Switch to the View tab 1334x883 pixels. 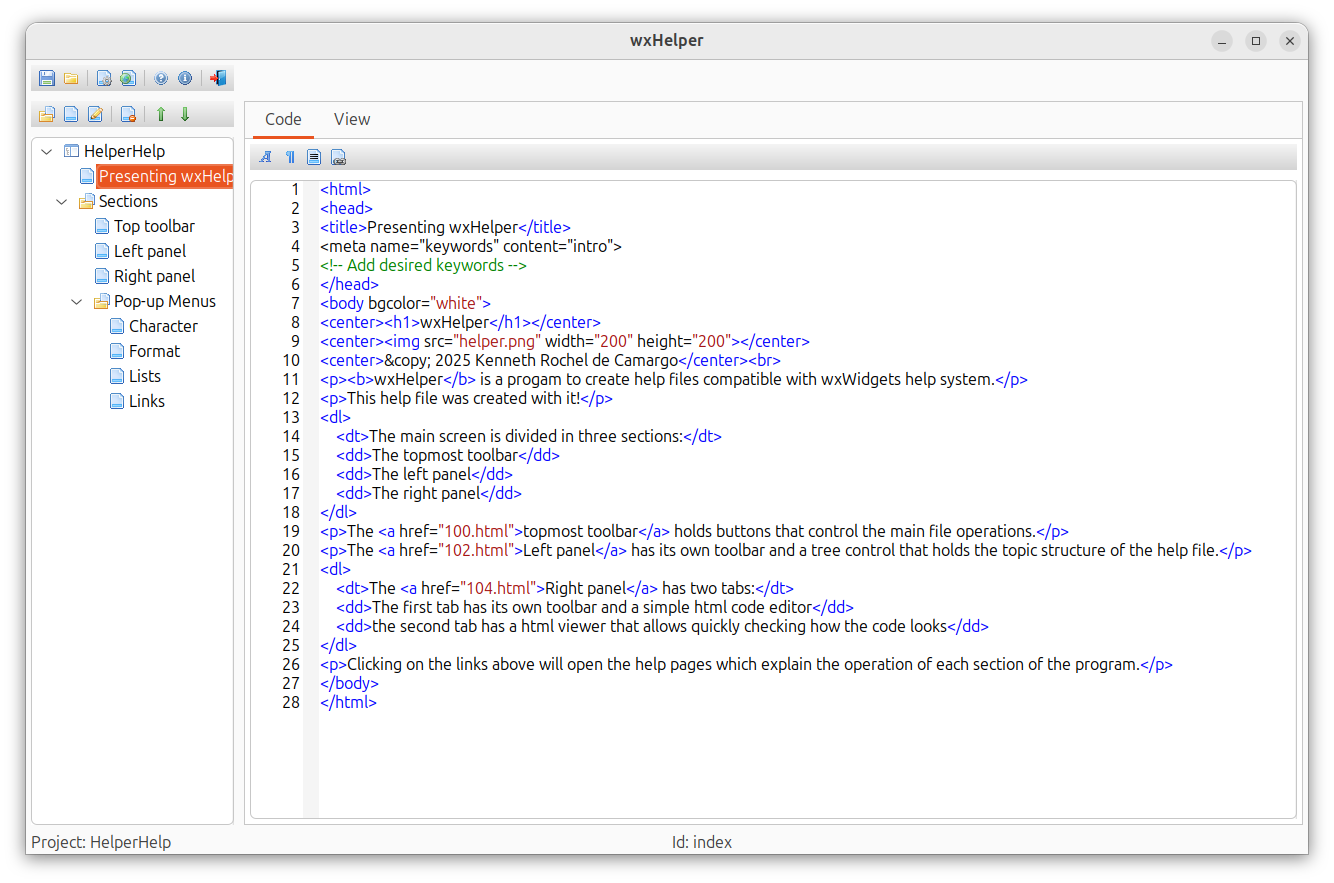[352, 119]
